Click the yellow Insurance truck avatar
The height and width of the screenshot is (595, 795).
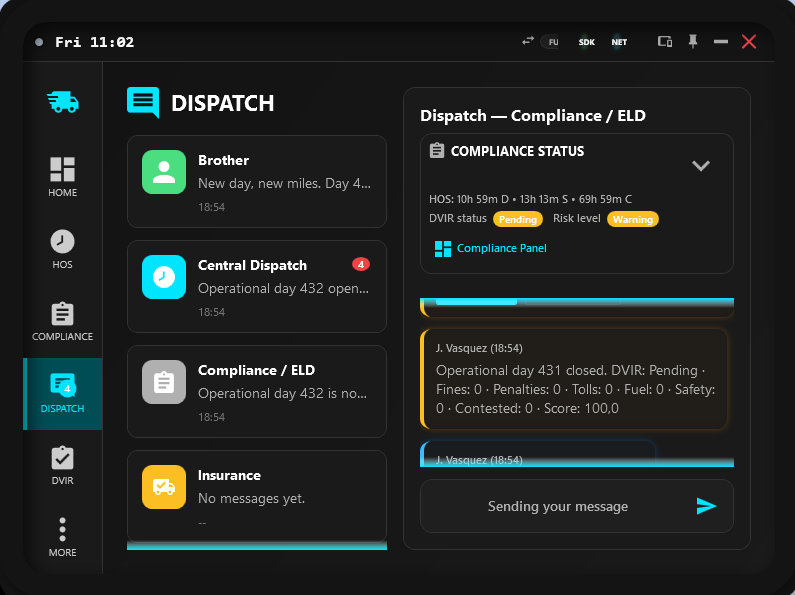[164, 487]
